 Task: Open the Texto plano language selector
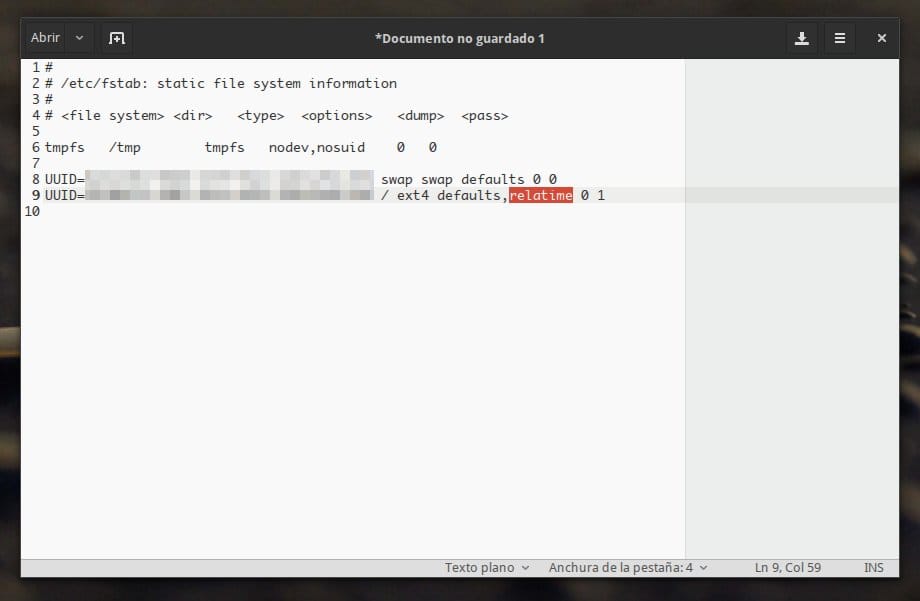click(486, 568)
